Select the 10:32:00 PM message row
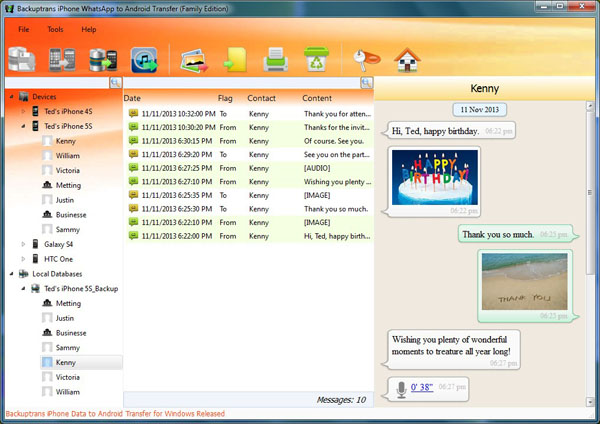 pos(250,114)
